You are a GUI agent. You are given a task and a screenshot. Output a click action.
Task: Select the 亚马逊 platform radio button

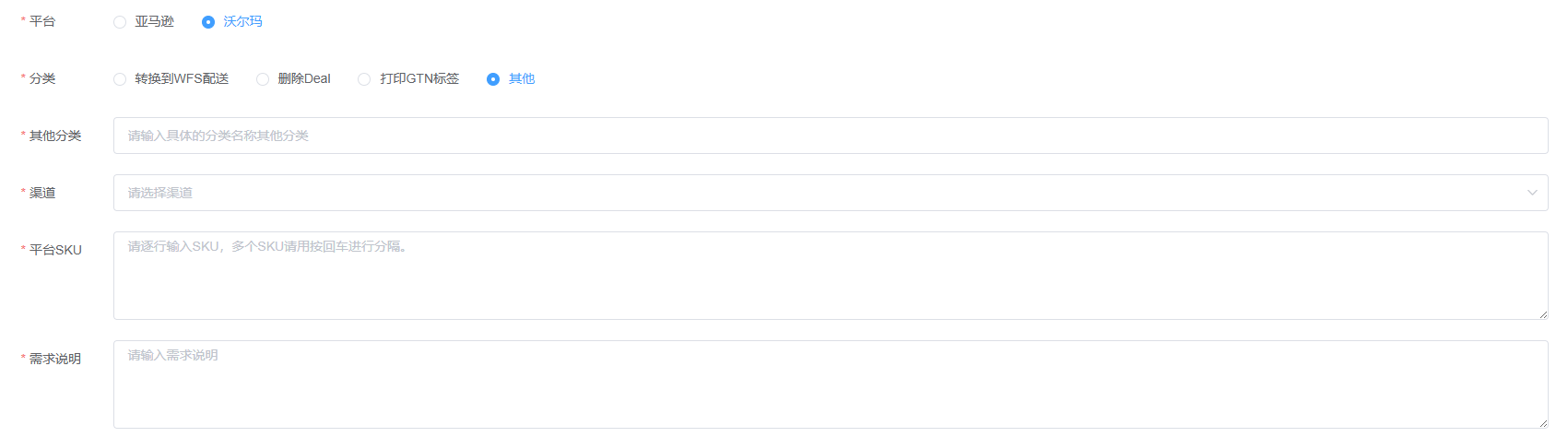click(120, 22)
